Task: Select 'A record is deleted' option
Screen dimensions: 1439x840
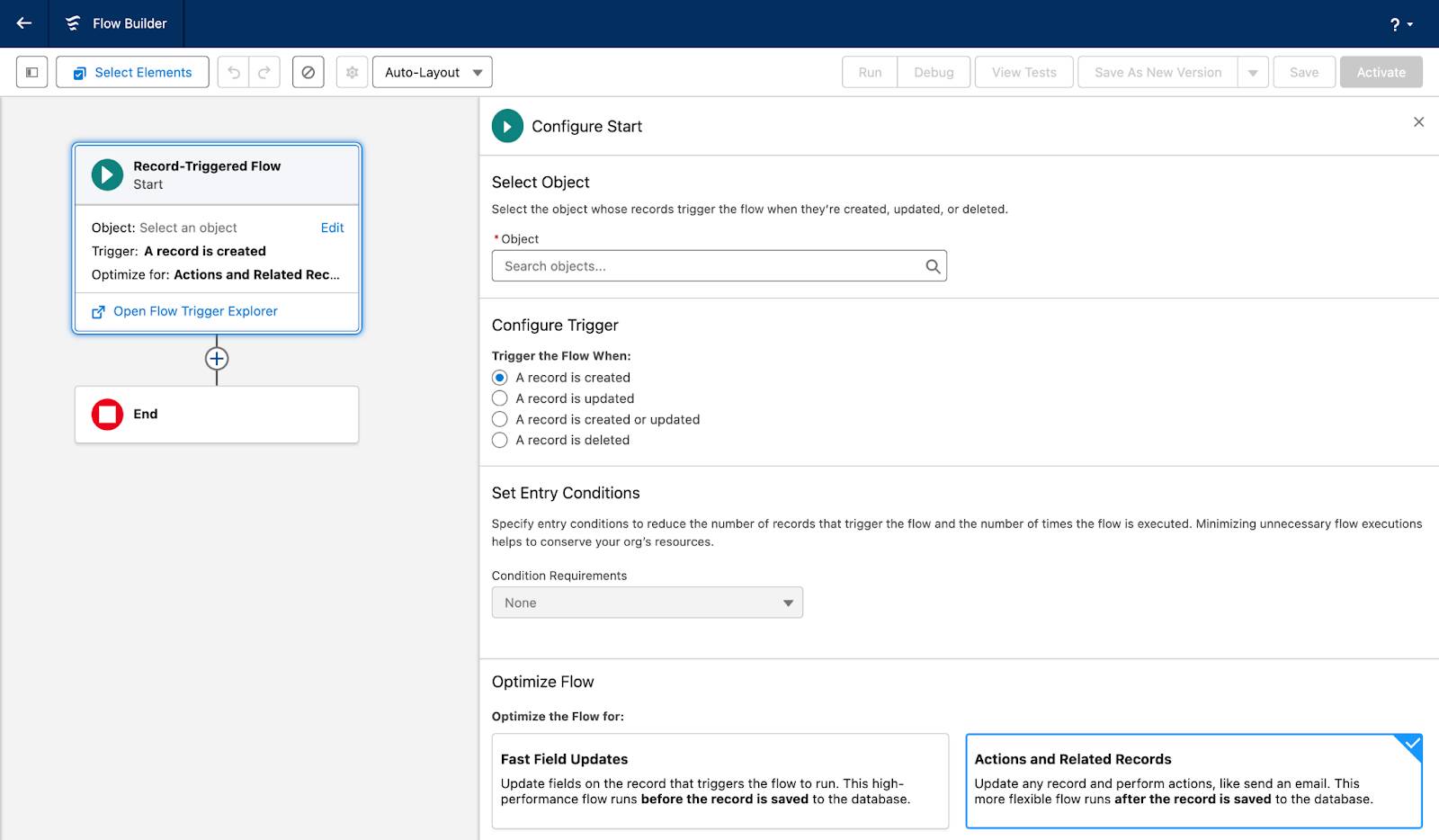Action: tap(500, 440)
